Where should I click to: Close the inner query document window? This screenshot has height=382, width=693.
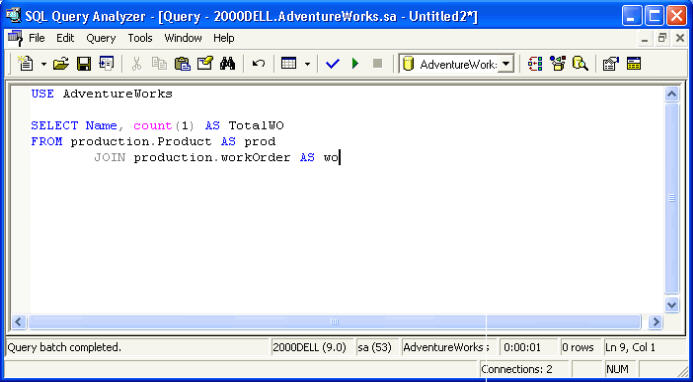point(680,39)
